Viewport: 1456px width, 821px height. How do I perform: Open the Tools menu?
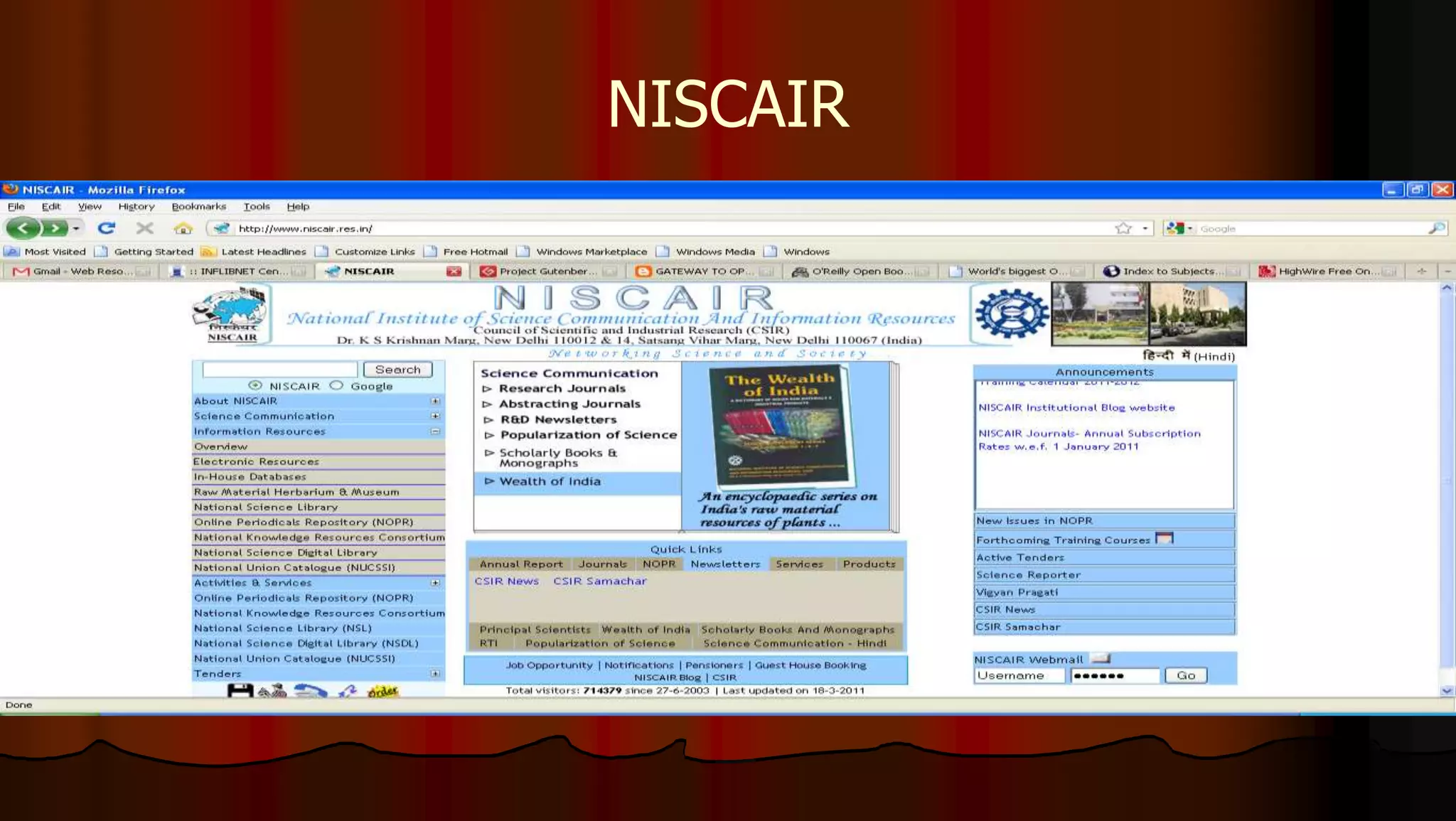click(x=257, y=206)
